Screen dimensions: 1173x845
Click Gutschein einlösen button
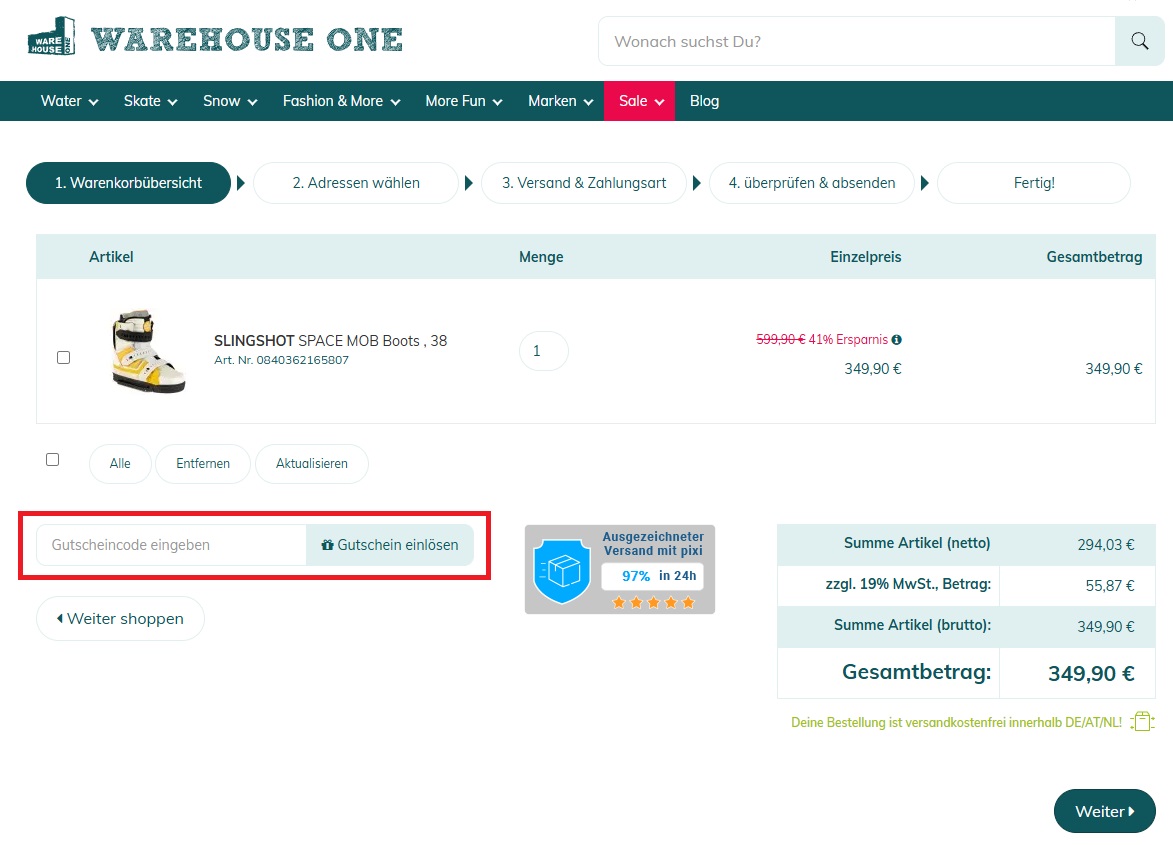click(390, 544)
